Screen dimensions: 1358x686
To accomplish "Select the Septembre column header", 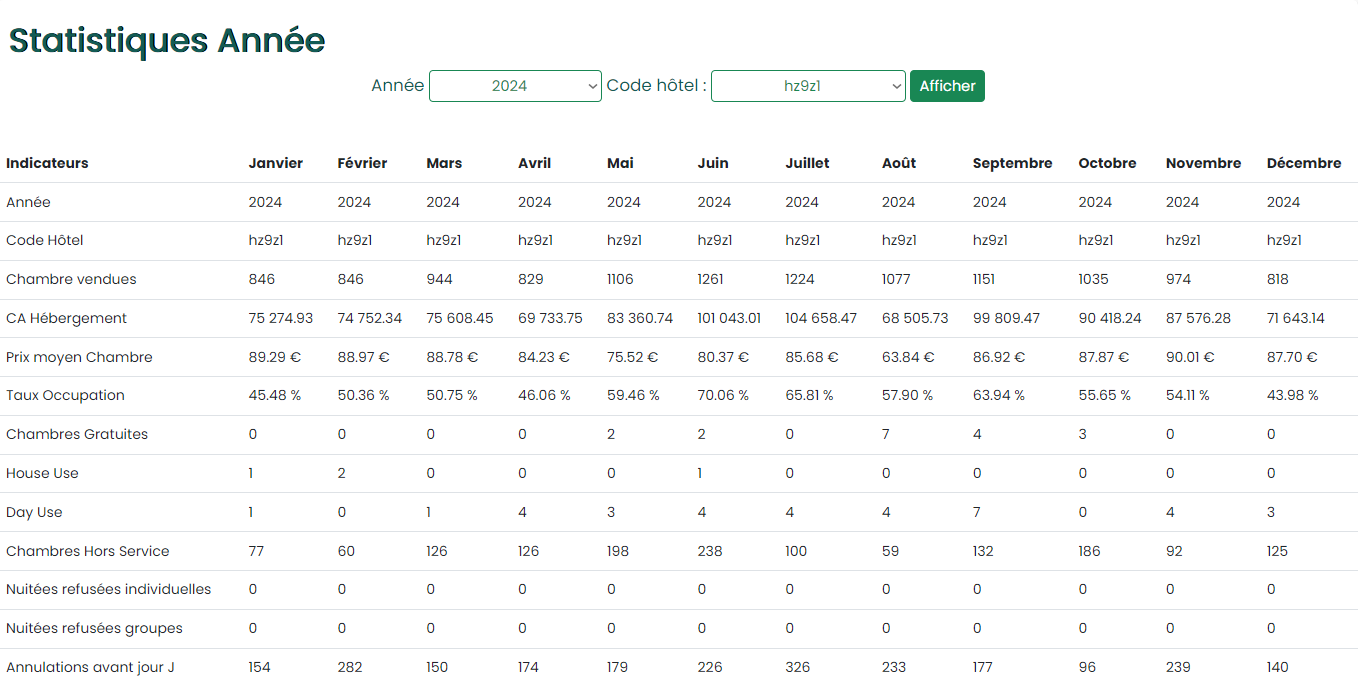I will (x=1012, y=163).
